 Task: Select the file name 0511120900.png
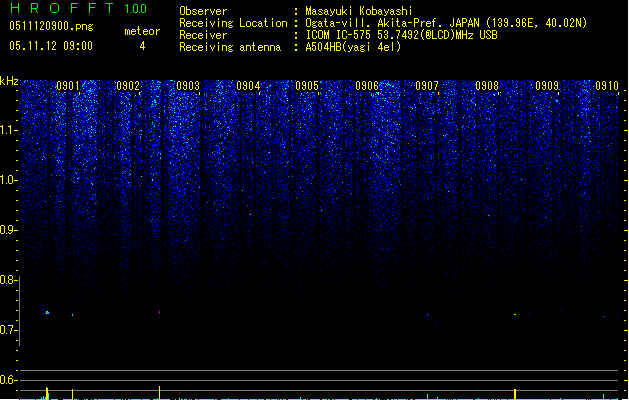[x=51, y=26]
